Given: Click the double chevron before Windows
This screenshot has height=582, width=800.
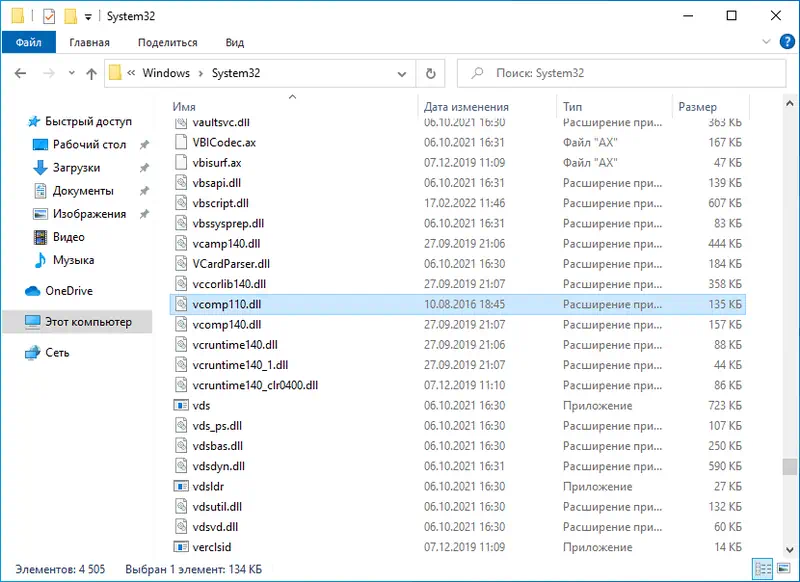Looking at the screenshot, I should tap(131, 73).
